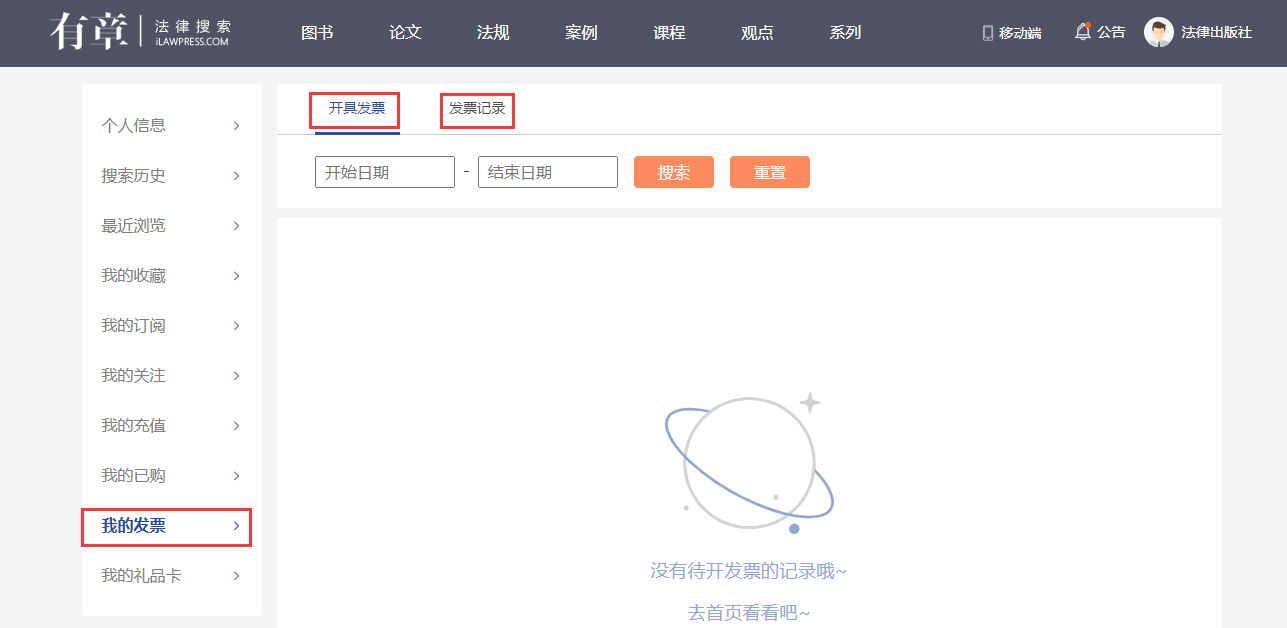Expand the 个人信息 chevron arrow
The image size is (1287, 628).
[x=236, y=126]
